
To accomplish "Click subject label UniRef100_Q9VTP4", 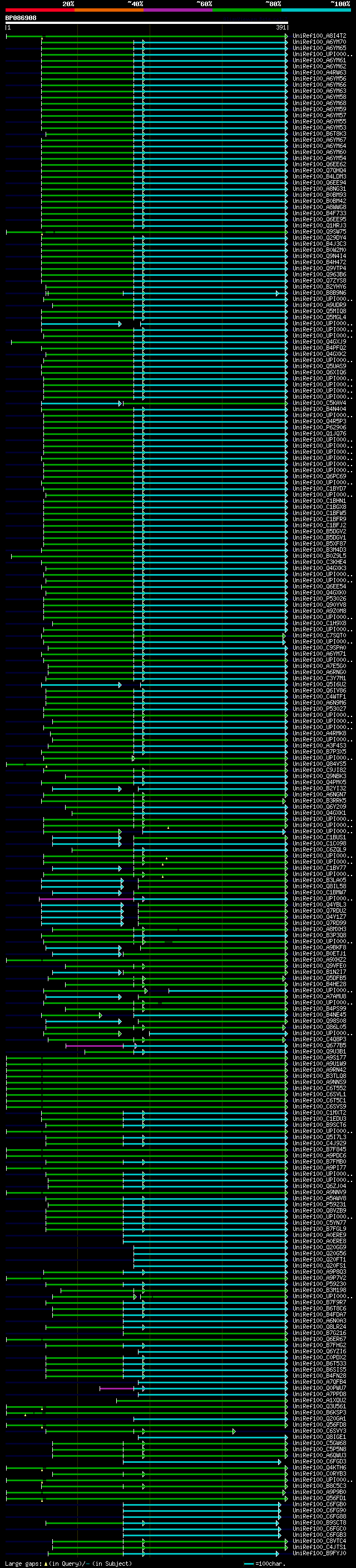I will pos(319,269).
